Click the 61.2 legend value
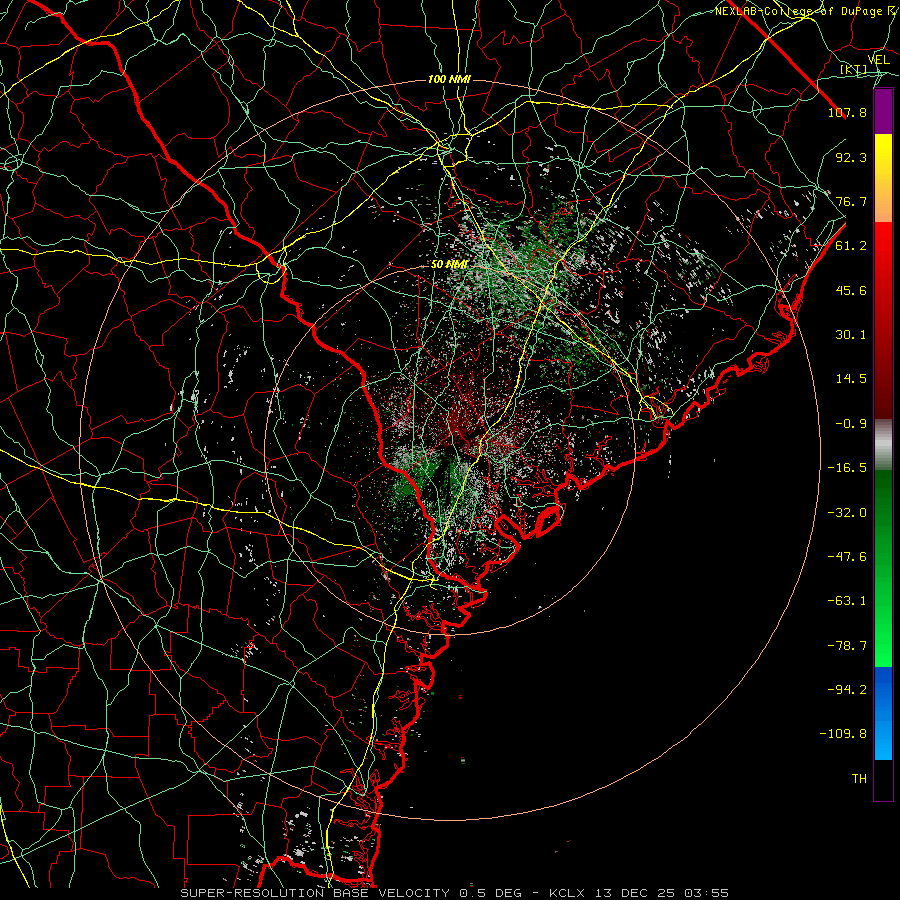The width and height of the screenshot is (900, 900). coord(851,246)
